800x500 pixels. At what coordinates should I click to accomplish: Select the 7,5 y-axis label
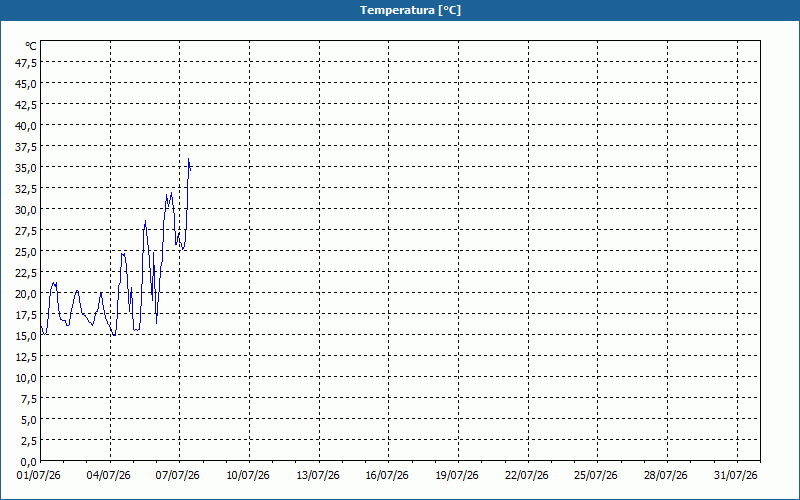[29, 398]
